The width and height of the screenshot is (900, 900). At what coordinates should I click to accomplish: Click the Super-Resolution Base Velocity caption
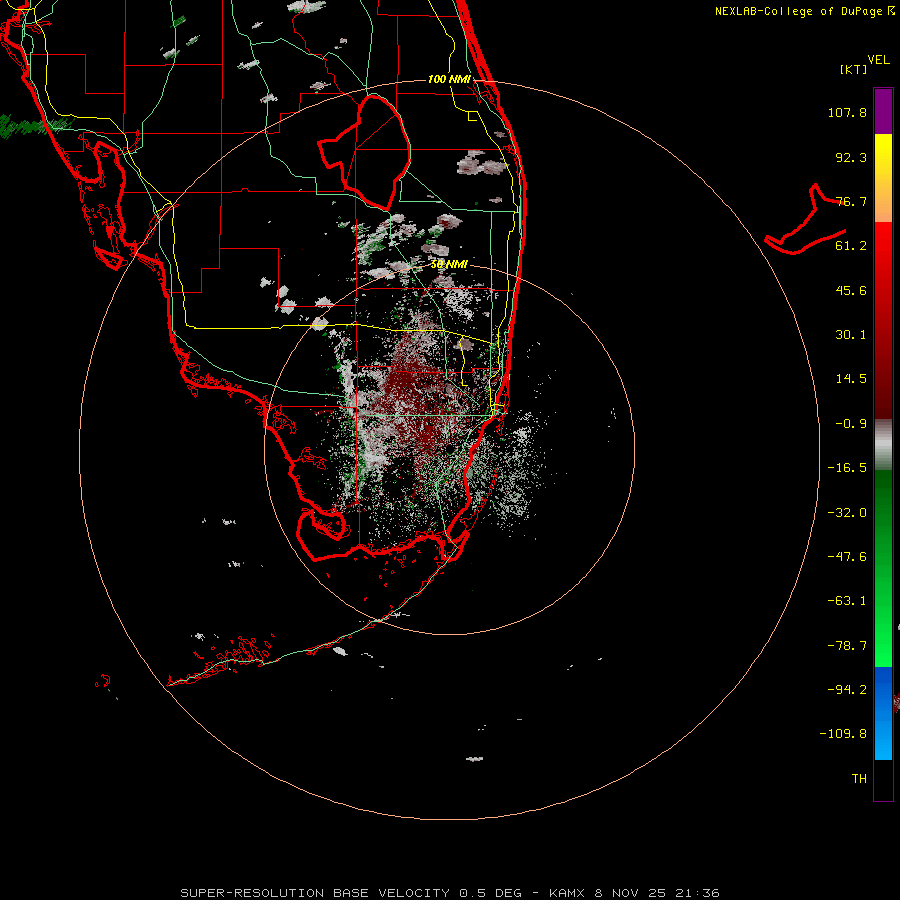click(x=449, y=893)
